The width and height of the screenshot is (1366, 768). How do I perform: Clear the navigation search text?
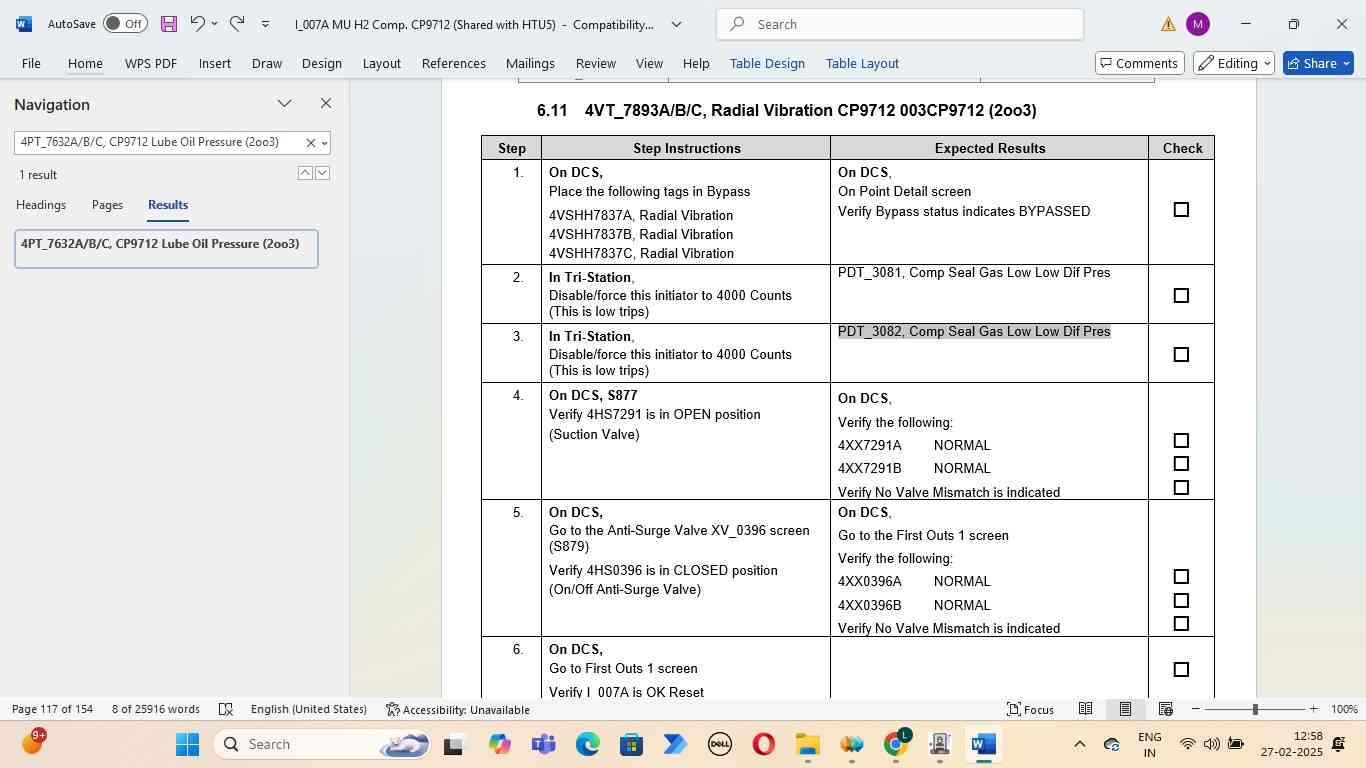310,143
